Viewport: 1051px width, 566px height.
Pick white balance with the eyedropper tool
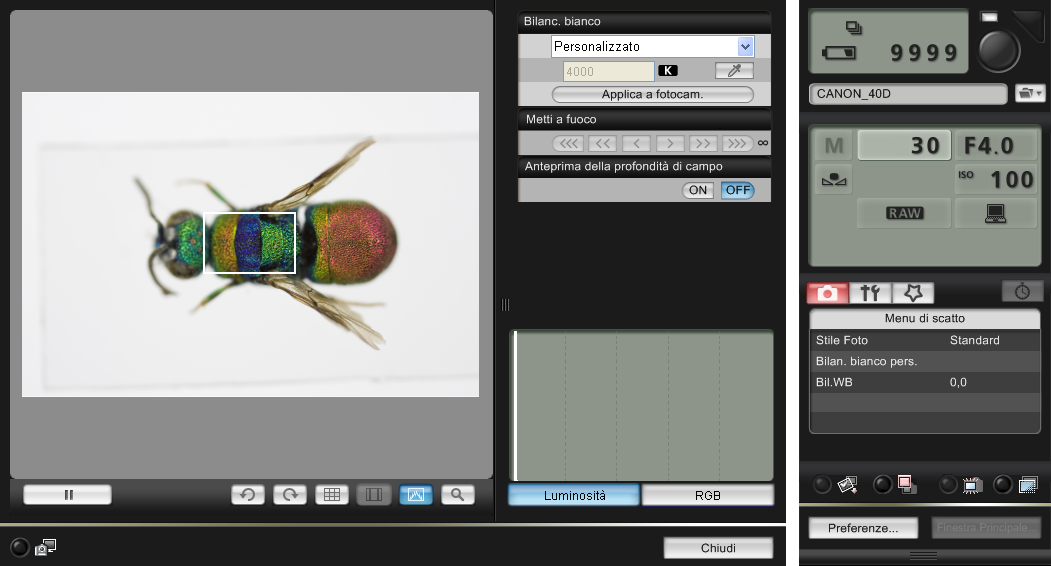click(x=733, y=71)
